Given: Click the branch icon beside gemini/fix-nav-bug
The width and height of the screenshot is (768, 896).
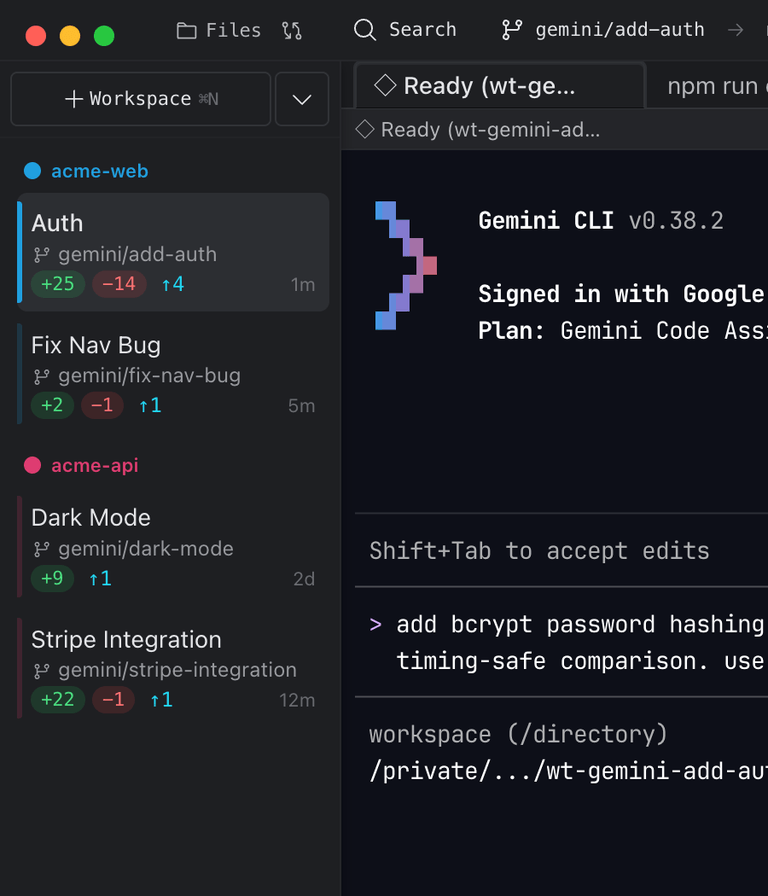Looking at the screenshot, I should click(42, 377).
